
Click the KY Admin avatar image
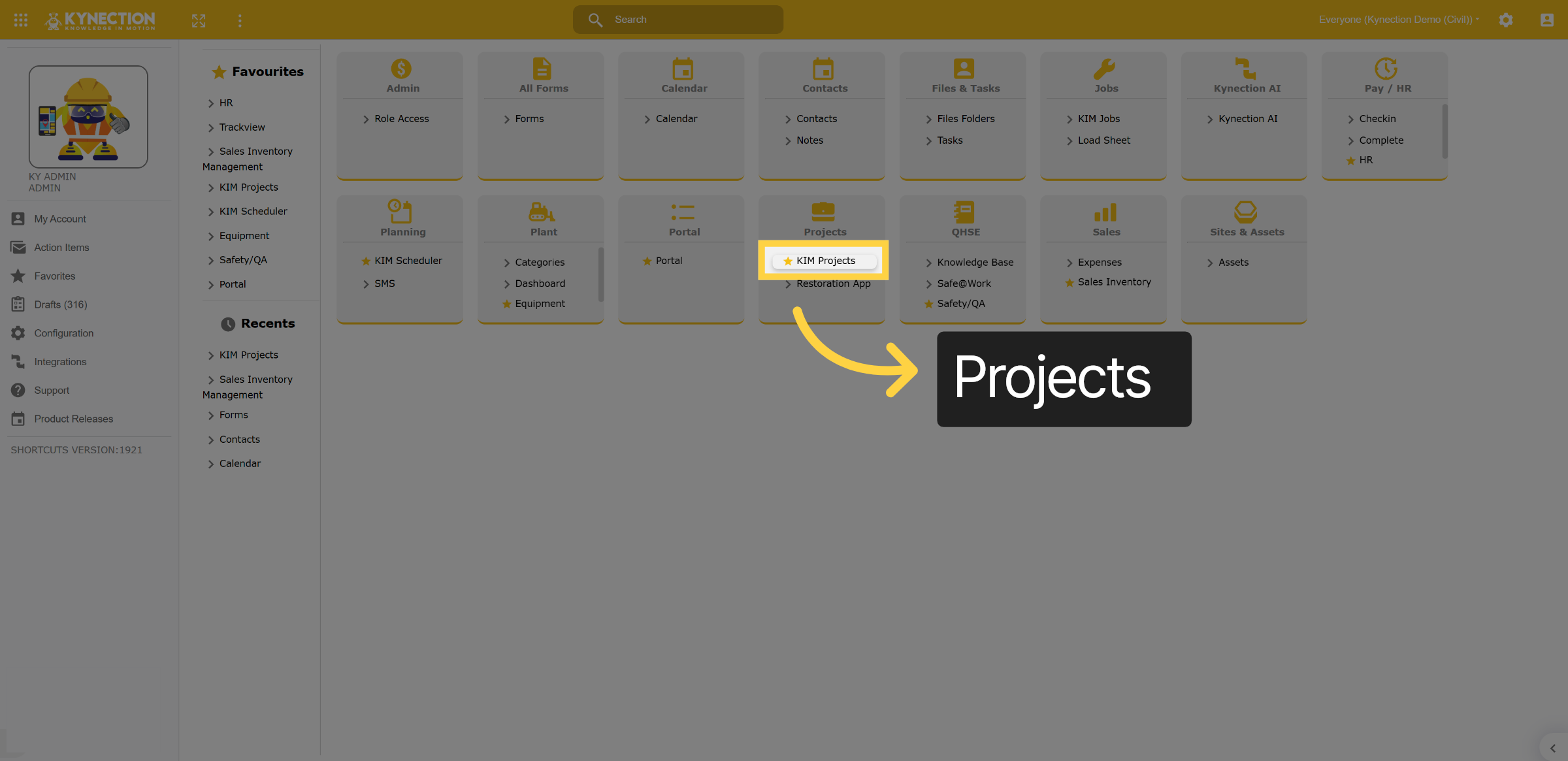pos(88,117)
